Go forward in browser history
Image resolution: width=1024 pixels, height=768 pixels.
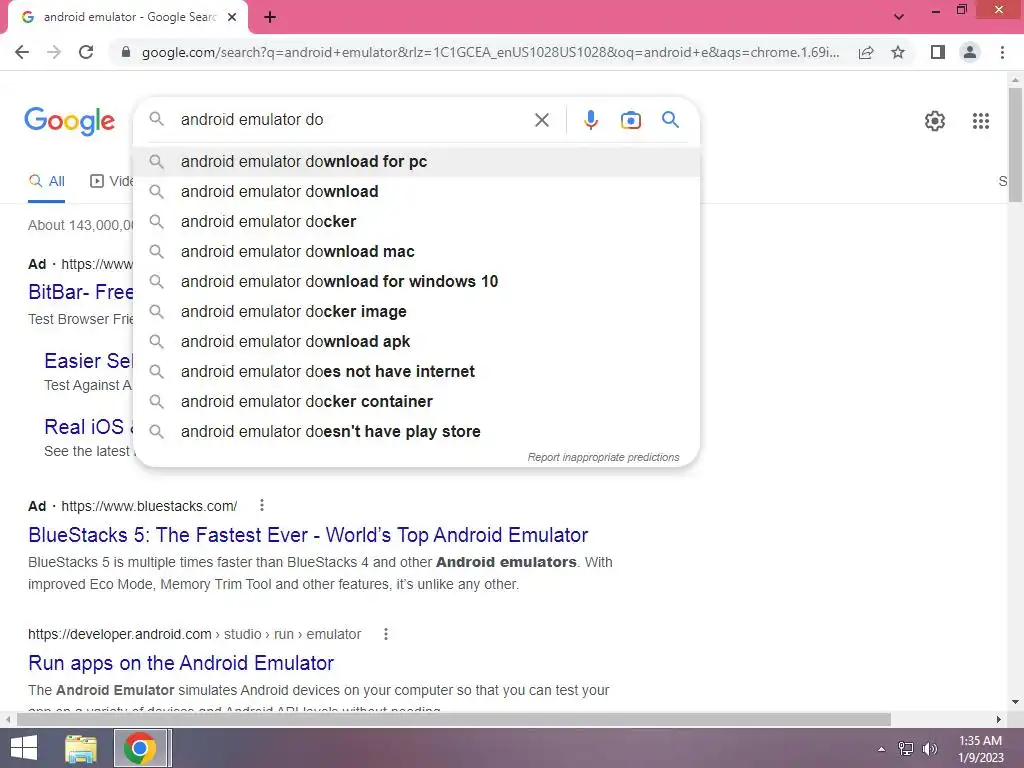pyautogui.click(x=54, y=52)
